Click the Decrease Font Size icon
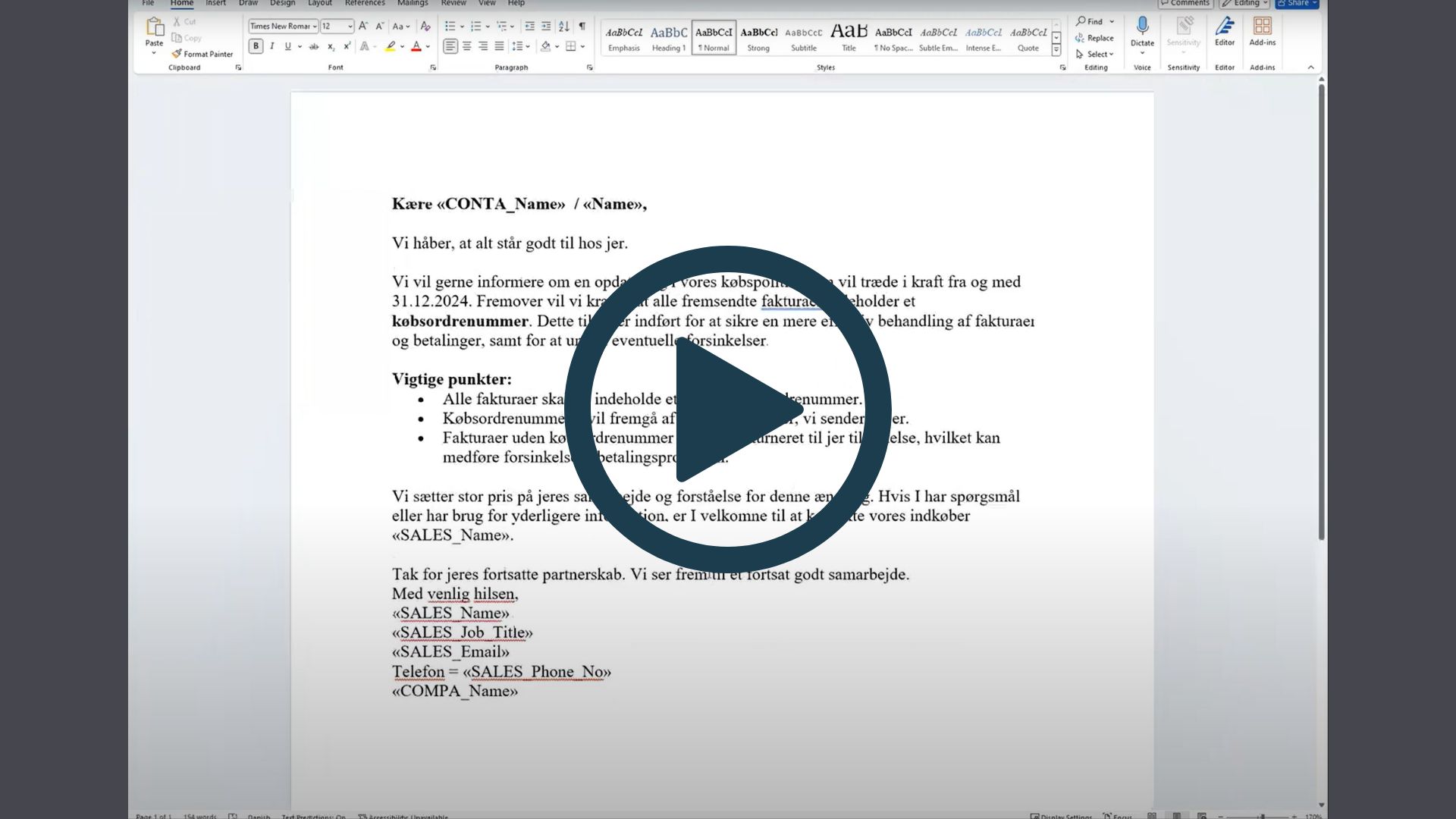The width and height of the screenshot is (1456, 819). [x=380, y=26]
